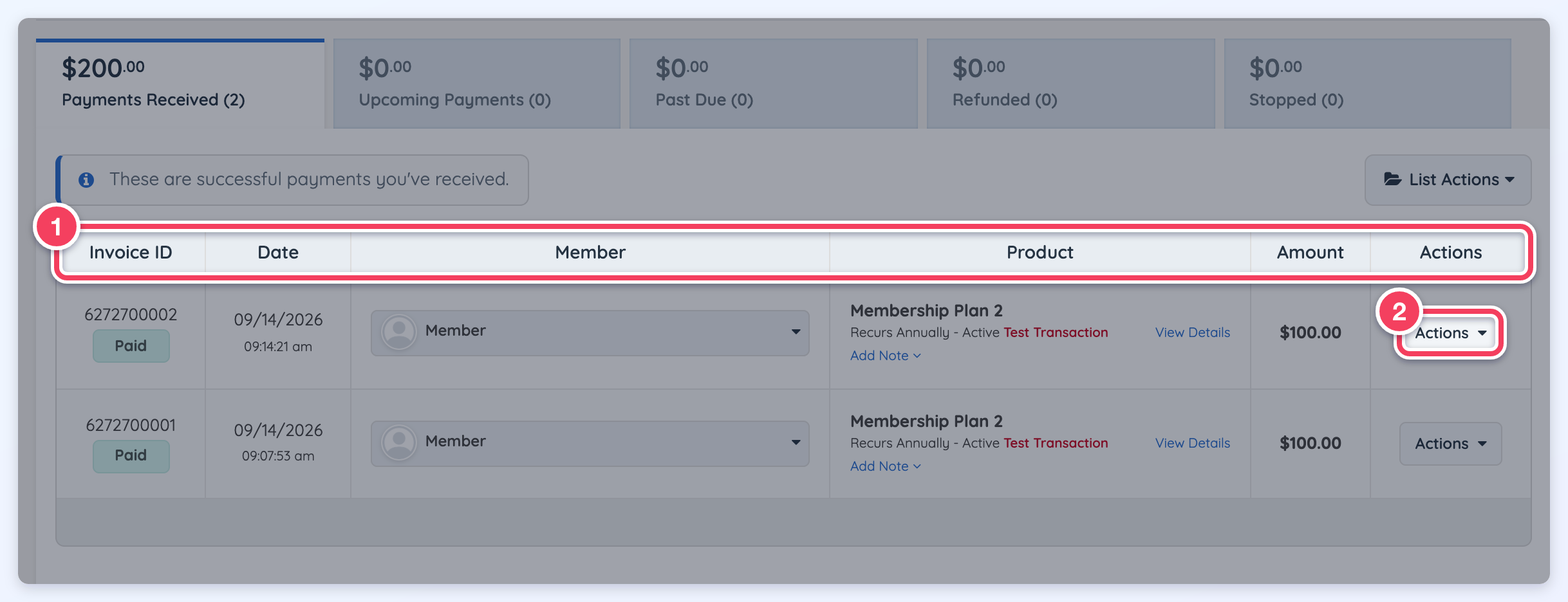
Task: Click Membership Plan 2 title for invoice 6272700002
Action: click(x=926, y=311)
